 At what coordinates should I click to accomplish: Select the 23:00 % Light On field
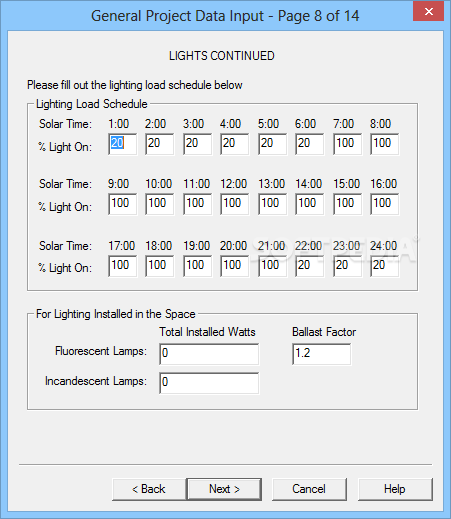pyautogui.click(x=347, y=266)
